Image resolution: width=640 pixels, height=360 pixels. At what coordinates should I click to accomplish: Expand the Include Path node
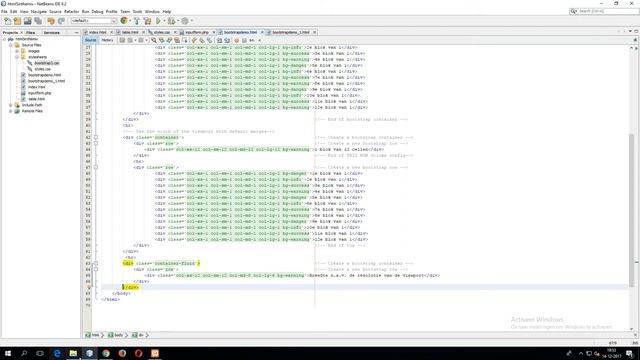[11, 105]
